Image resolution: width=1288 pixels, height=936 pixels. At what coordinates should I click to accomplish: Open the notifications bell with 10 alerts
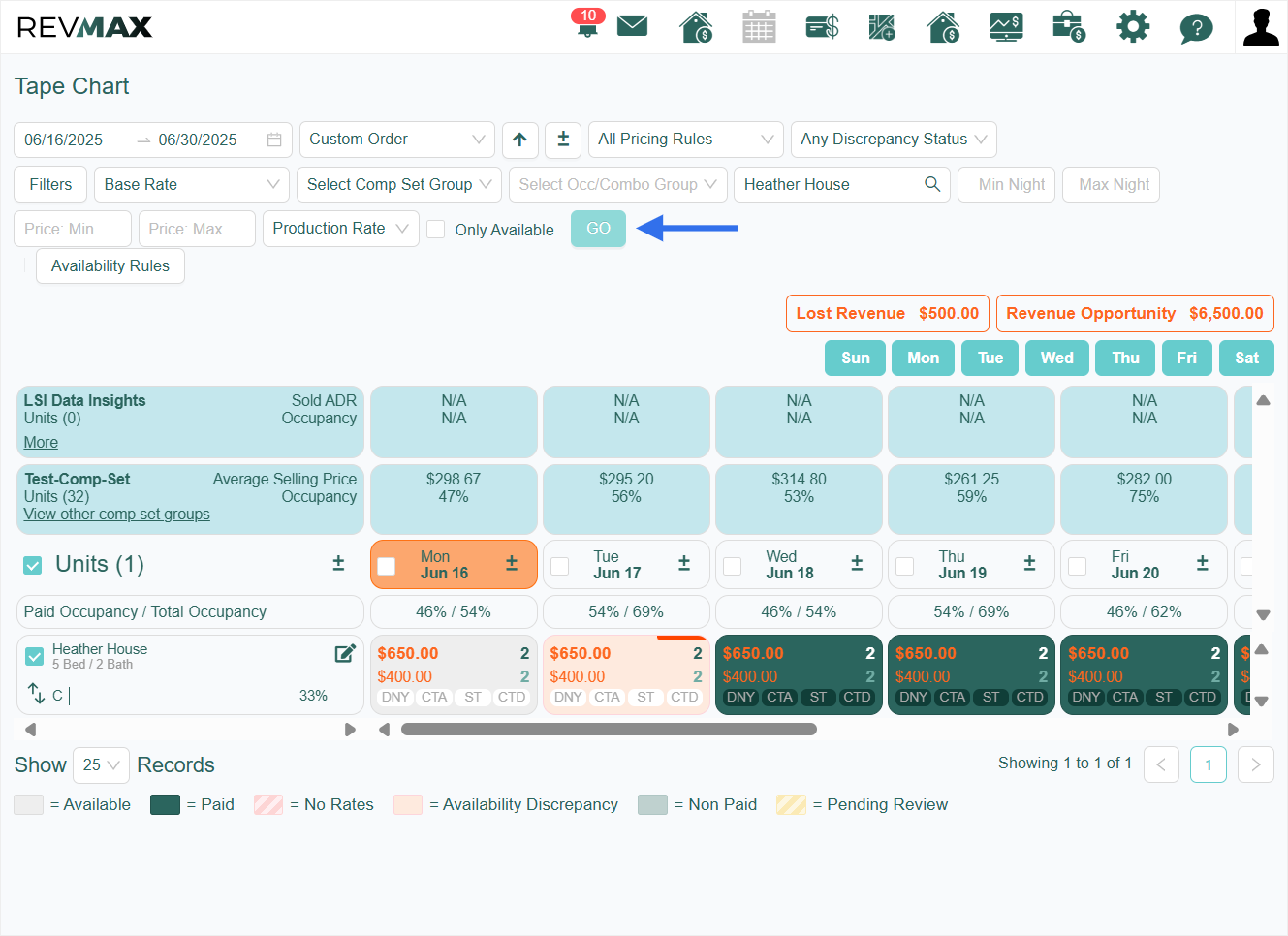click(587, 23)
